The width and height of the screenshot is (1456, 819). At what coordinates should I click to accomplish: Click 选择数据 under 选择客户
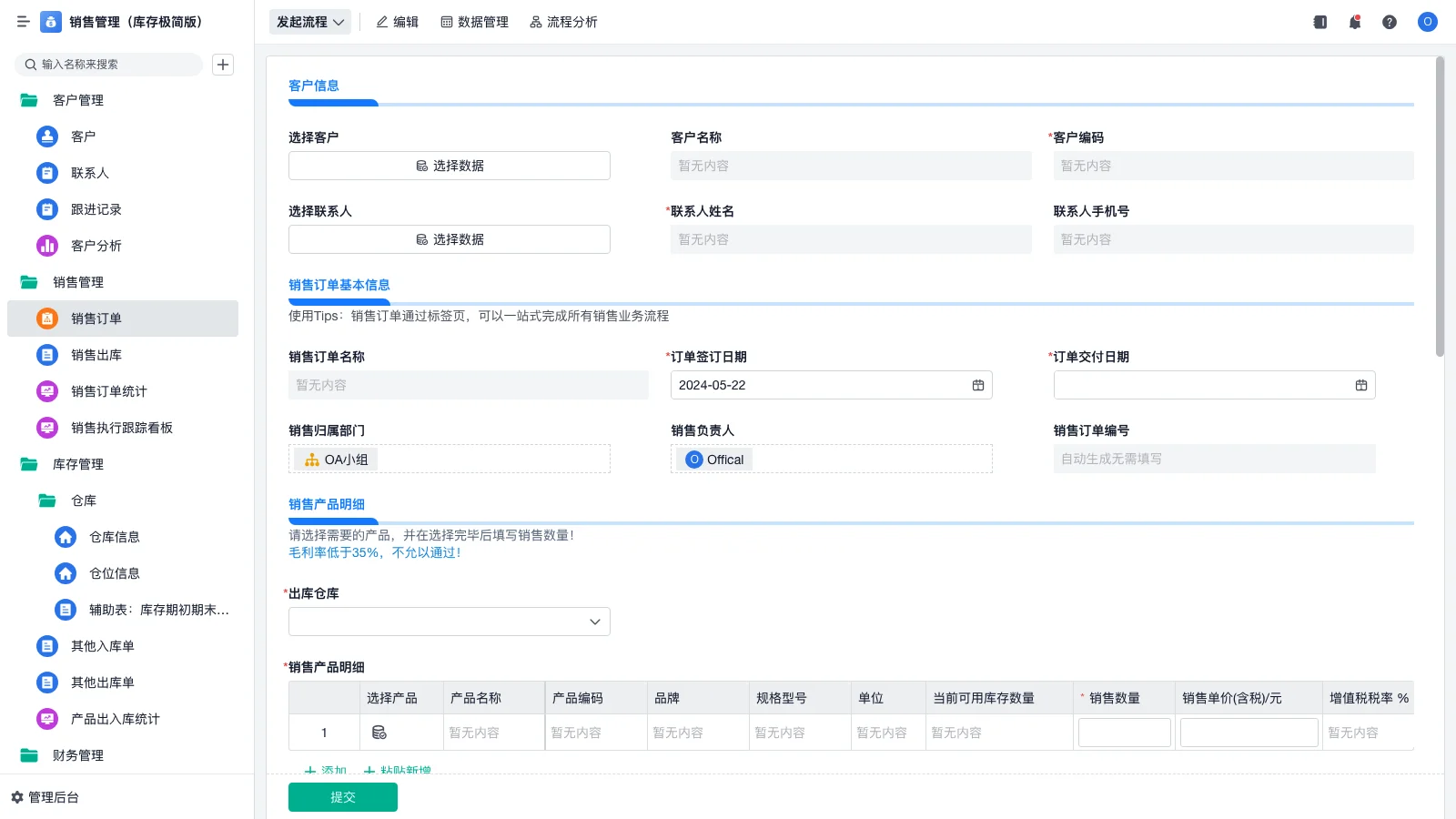[x=449, y=165]
